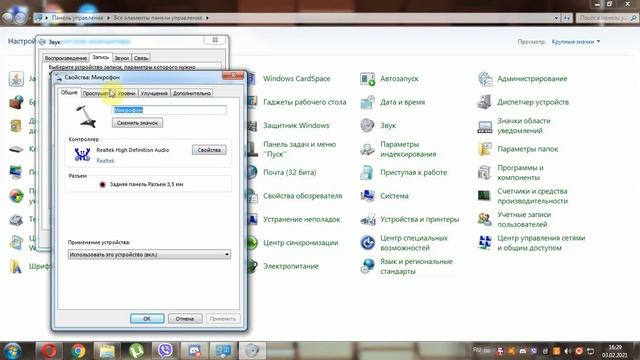
Task: Select Звуки tab in Звук window
Action: point(122,58)
